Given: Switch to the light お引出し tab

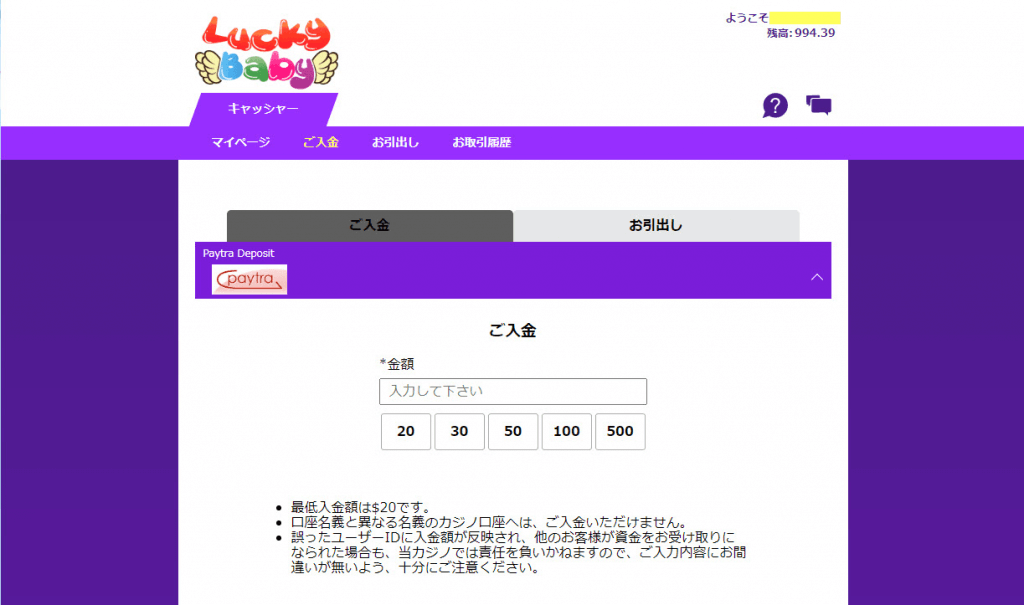Looking at the screenshot, I should (x=656, y=225).
